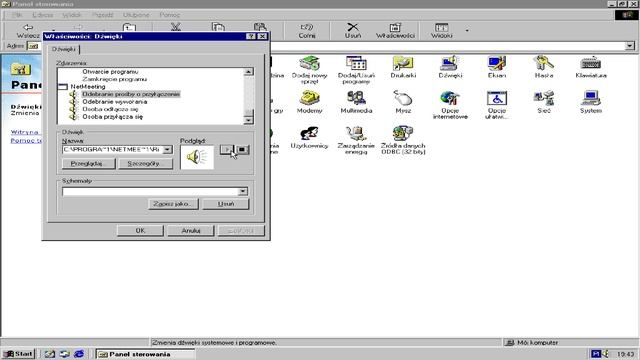Click the Pl keyboard language indicator
The width and height of the screenshot is (640, 360).
coord(596,353)
